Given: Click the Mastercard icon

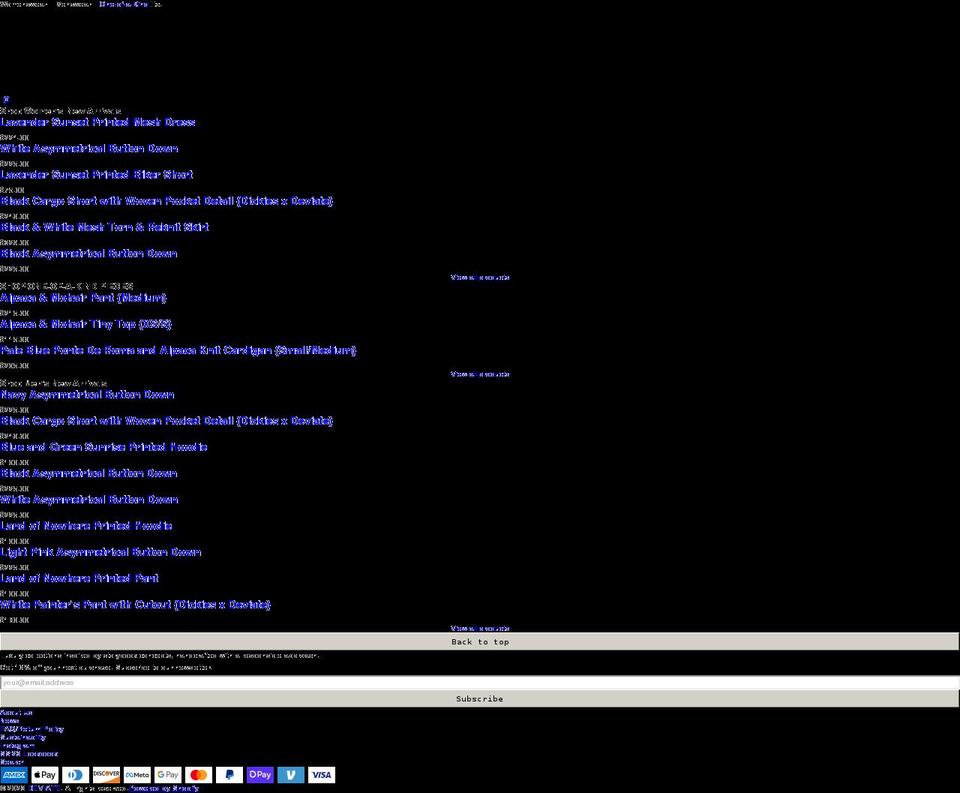Looking at the screenshot, I should tap(198, 775).
